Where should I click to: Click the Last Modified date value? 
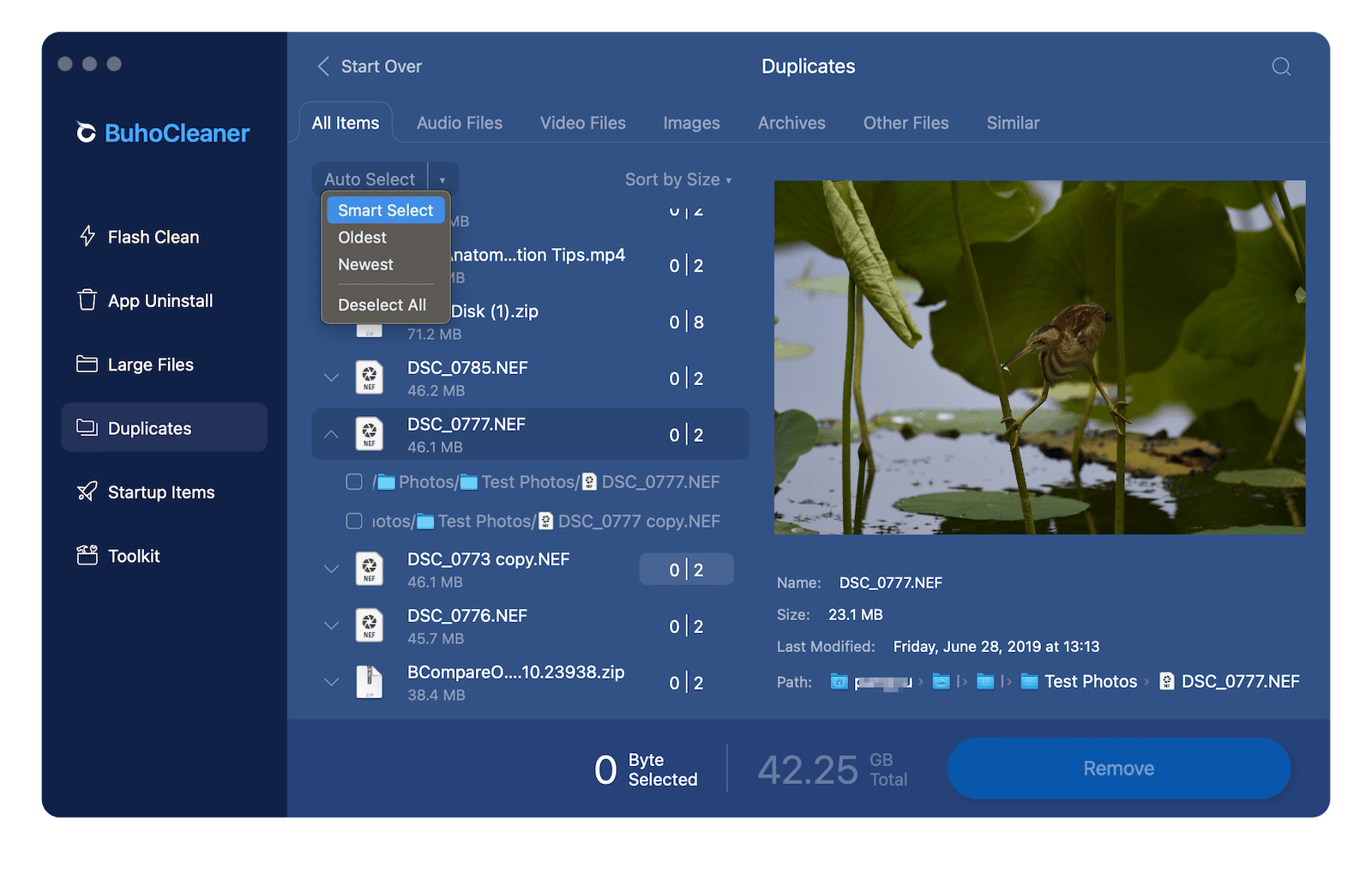pyautogui.click(x=996, y=647)
